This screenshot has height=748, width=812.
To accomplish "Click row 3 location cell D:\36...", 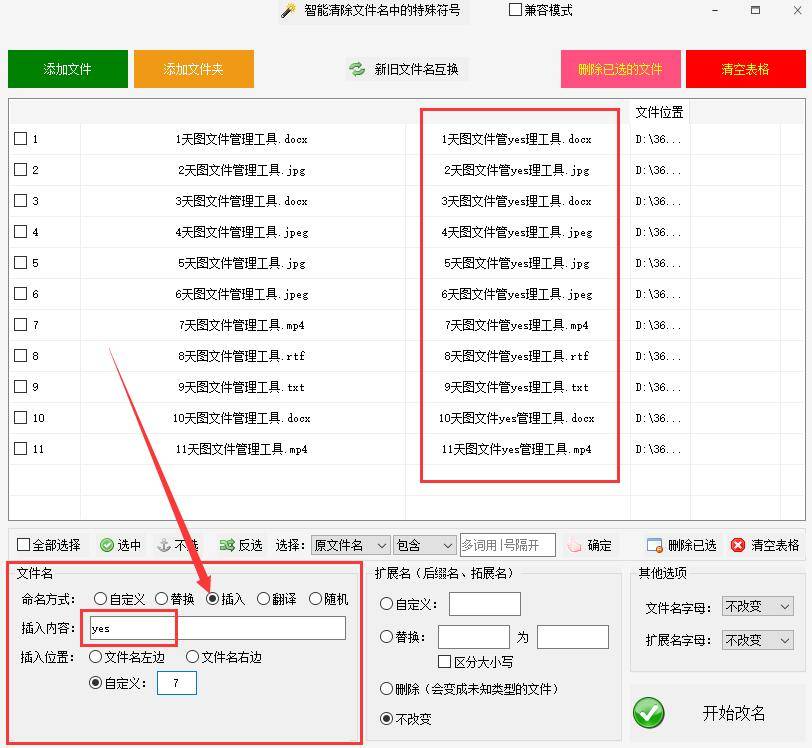I will point(658,201).
